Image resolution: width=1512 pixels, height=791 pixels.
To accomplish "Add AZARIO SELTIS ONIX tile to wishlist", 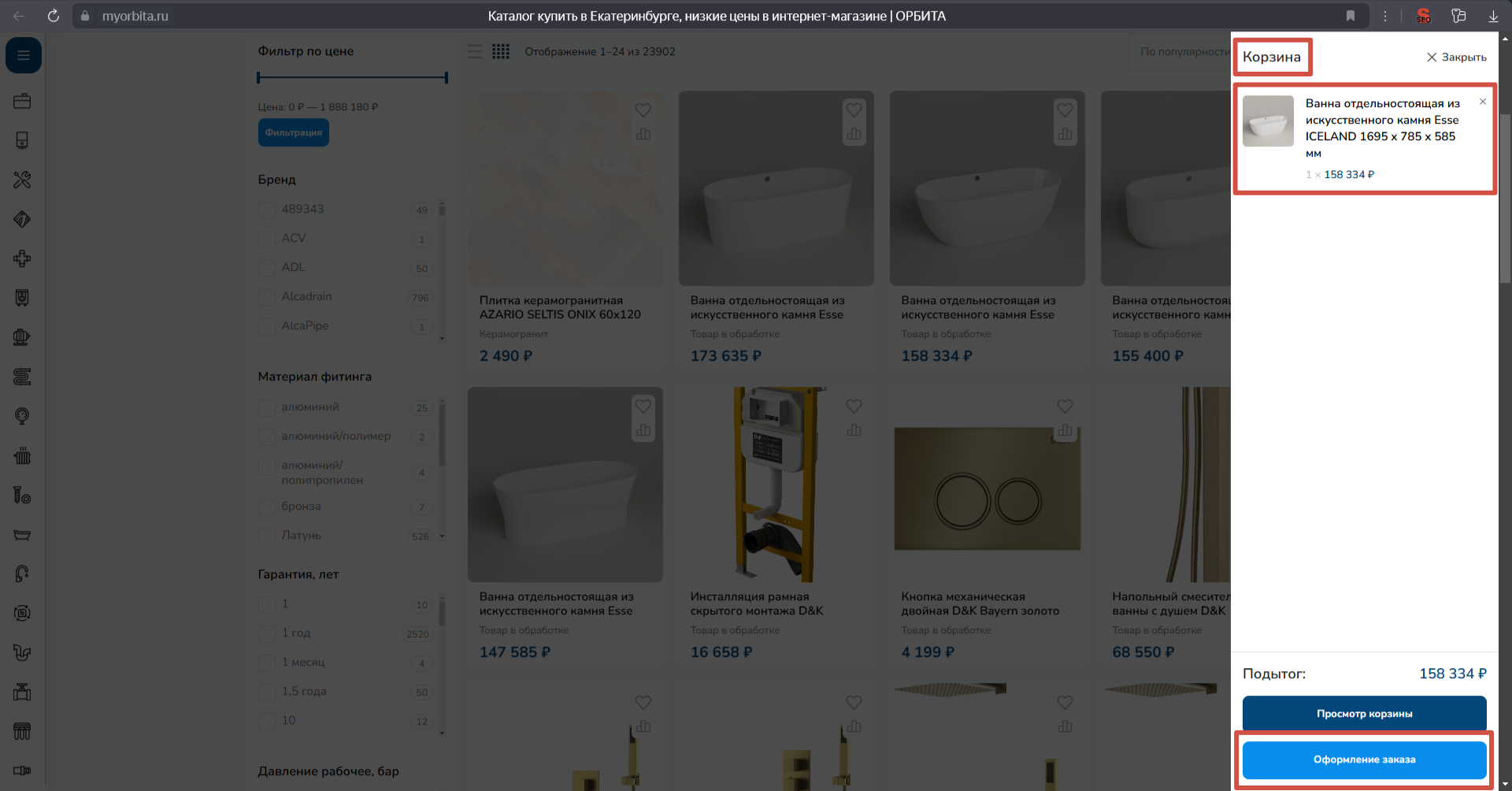I will [643, 110].
